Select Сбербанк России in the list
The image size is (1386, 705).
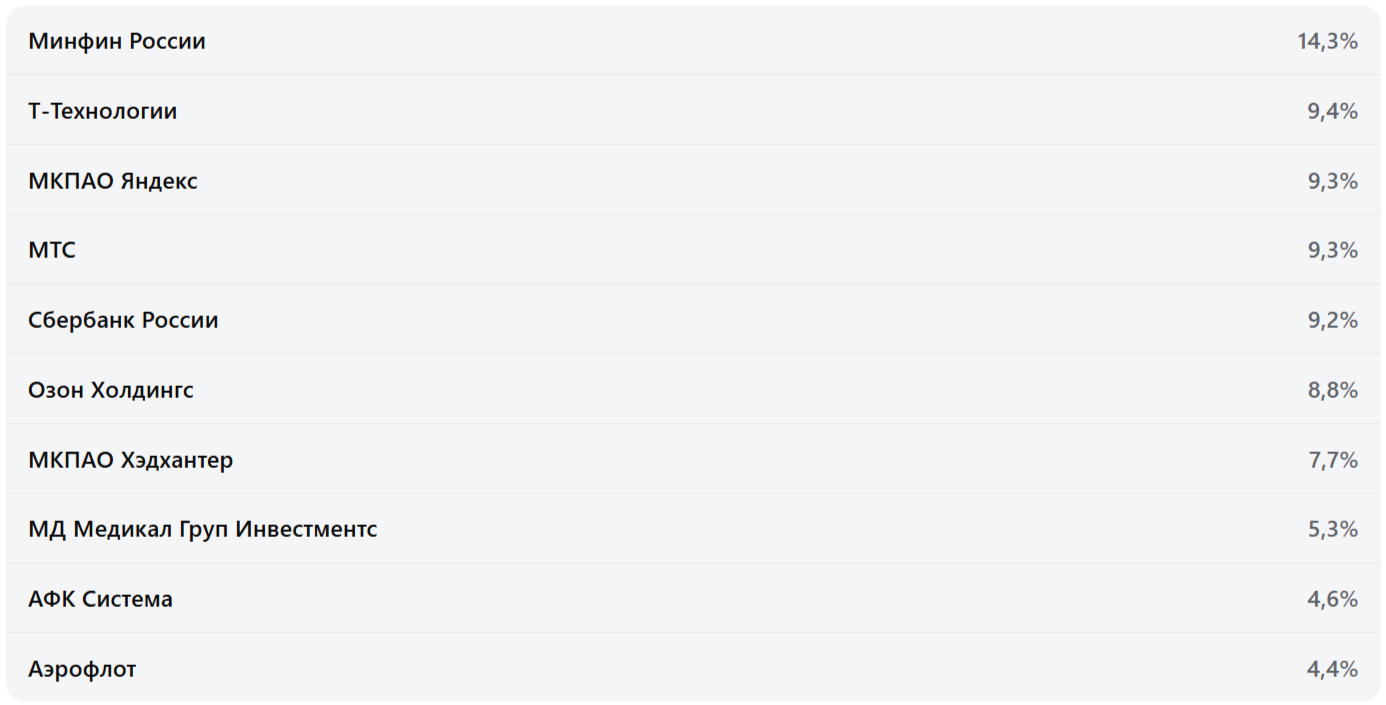pyautogui.click(x=123, y=320)
